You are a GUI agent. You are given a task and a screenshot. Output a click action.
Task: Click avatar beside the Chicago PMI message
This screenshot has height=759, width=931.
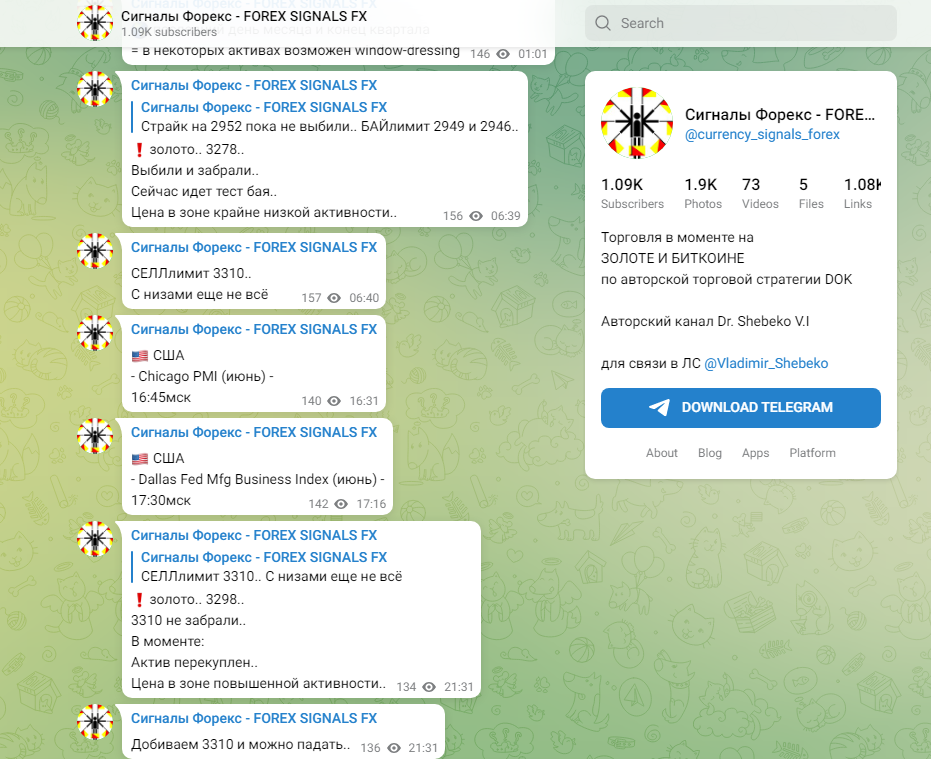(x=95, y=333)
